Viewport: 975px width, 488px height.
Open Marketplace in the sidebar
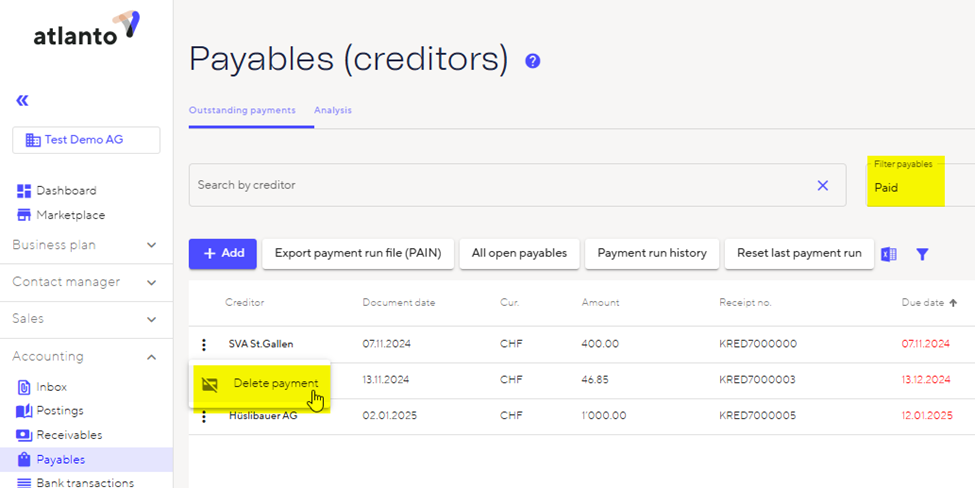70,215
